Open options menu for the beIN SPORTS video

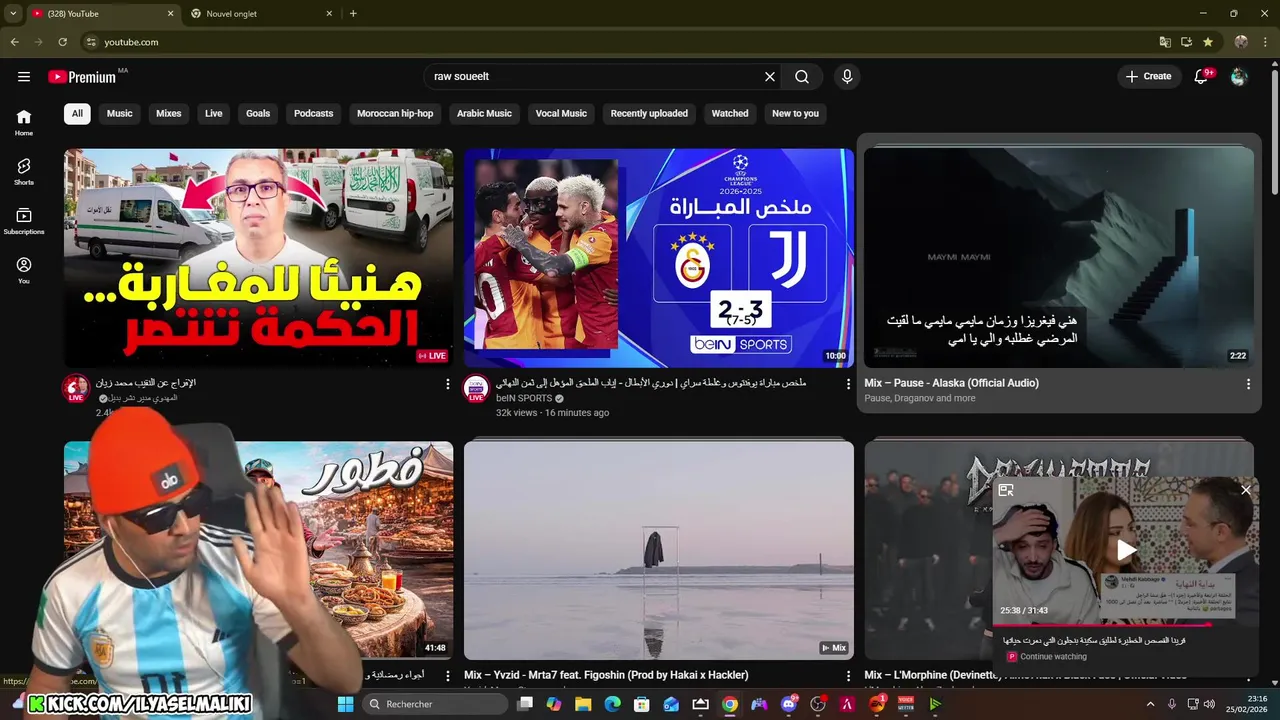(x=848, y=384)
